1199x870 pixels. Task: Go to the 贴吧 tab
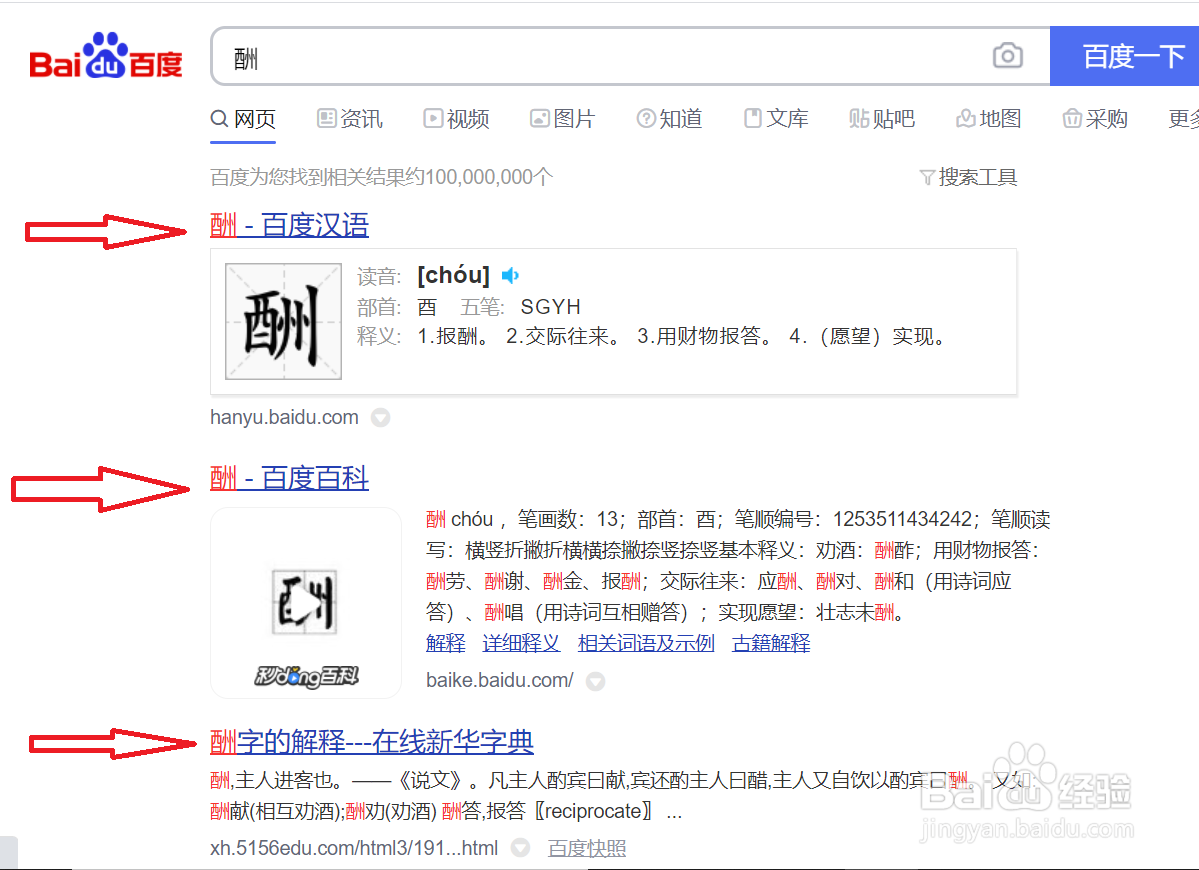click(x=882, y=118)
